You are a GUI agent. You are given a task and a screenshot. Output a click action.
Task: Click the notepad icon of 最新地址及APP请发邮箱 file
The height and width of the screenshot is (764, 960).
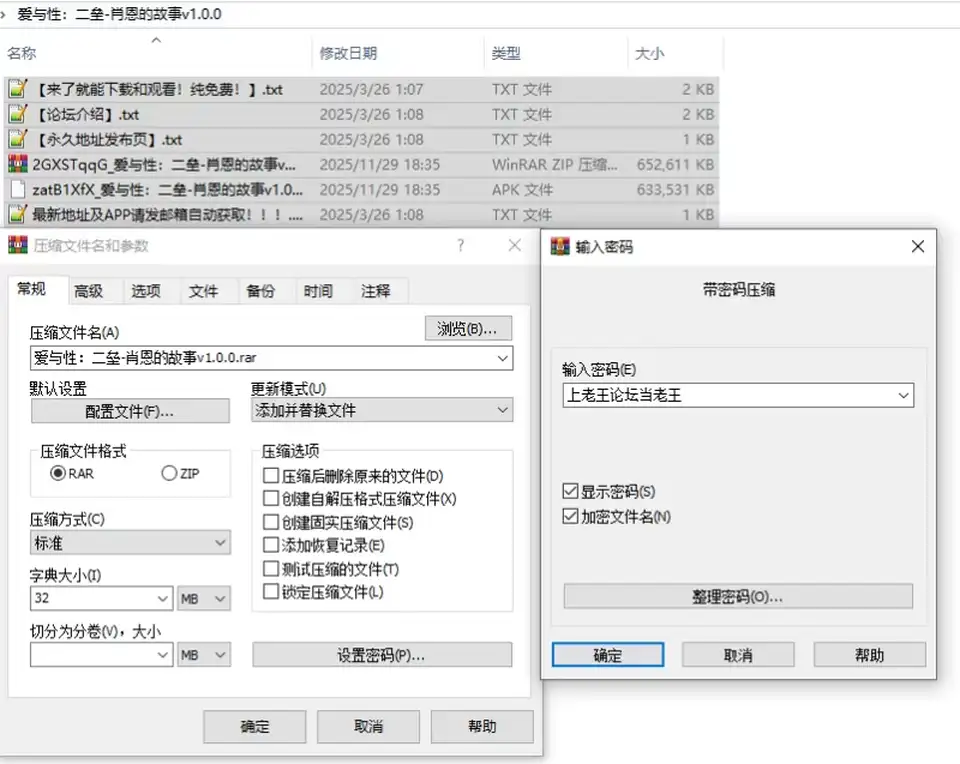pyautogui.click(x=18, y=214)
